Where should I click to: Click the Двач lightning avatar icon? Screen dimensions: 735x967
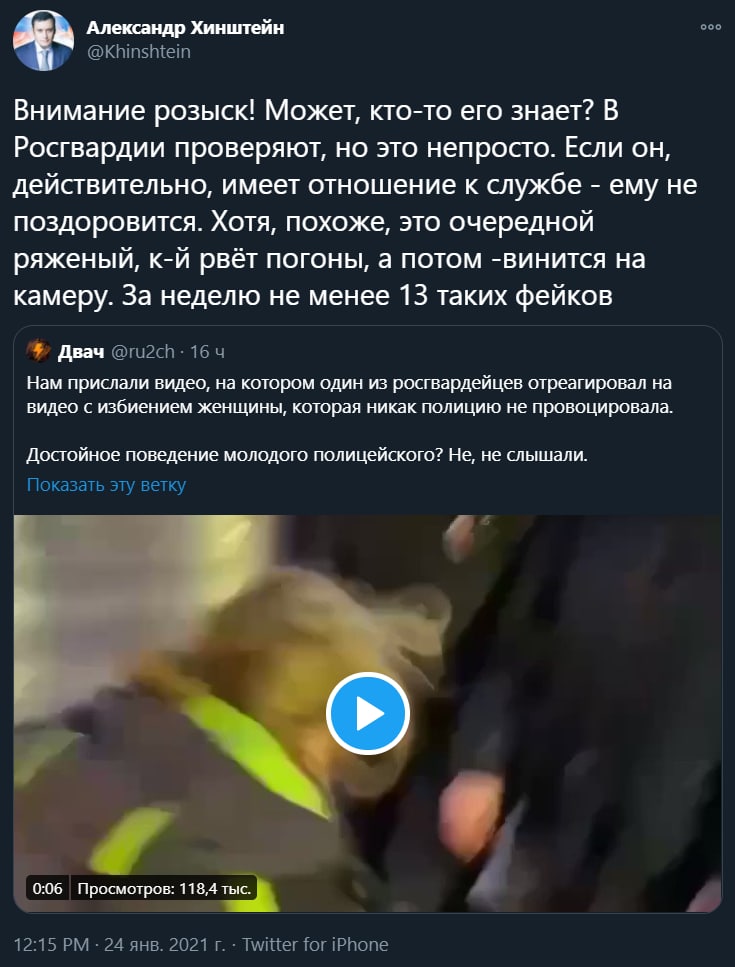coord(38,351)
